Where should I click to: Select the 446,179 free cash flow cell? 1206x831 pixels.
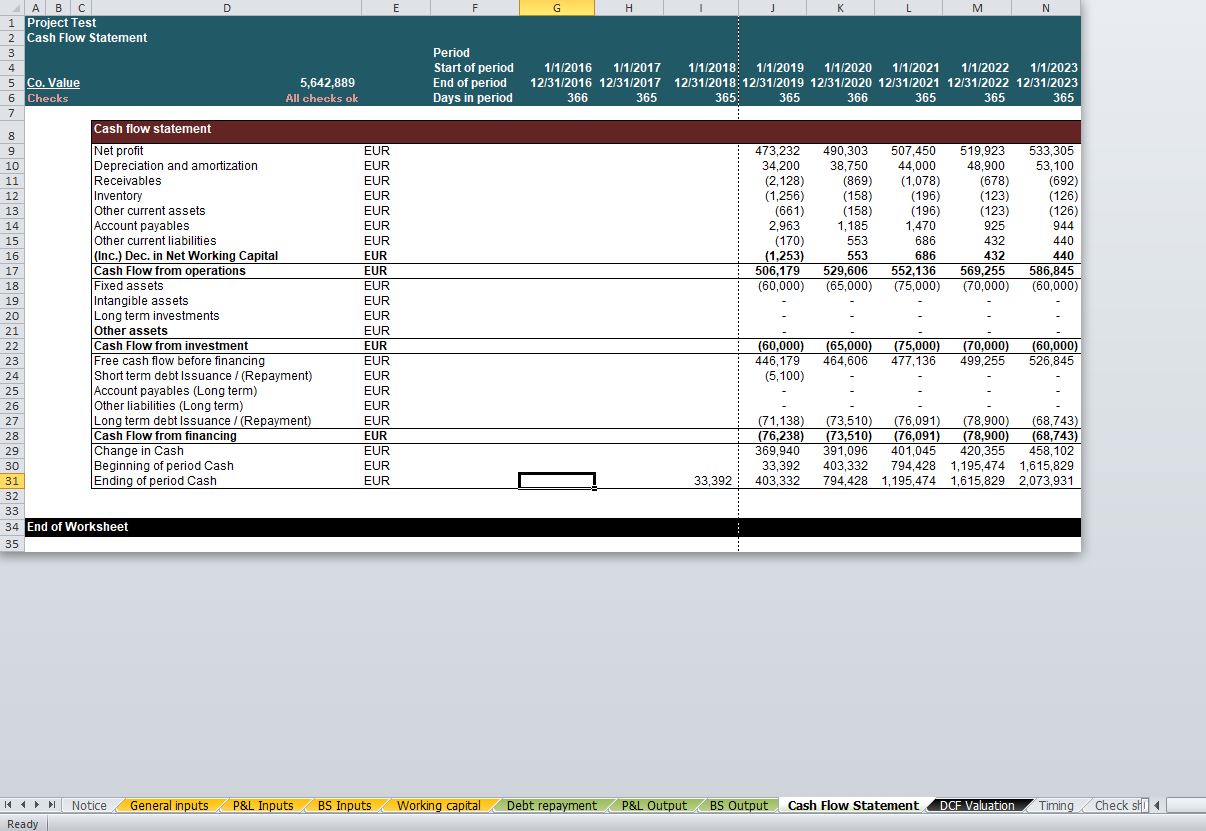click(777, 361)
